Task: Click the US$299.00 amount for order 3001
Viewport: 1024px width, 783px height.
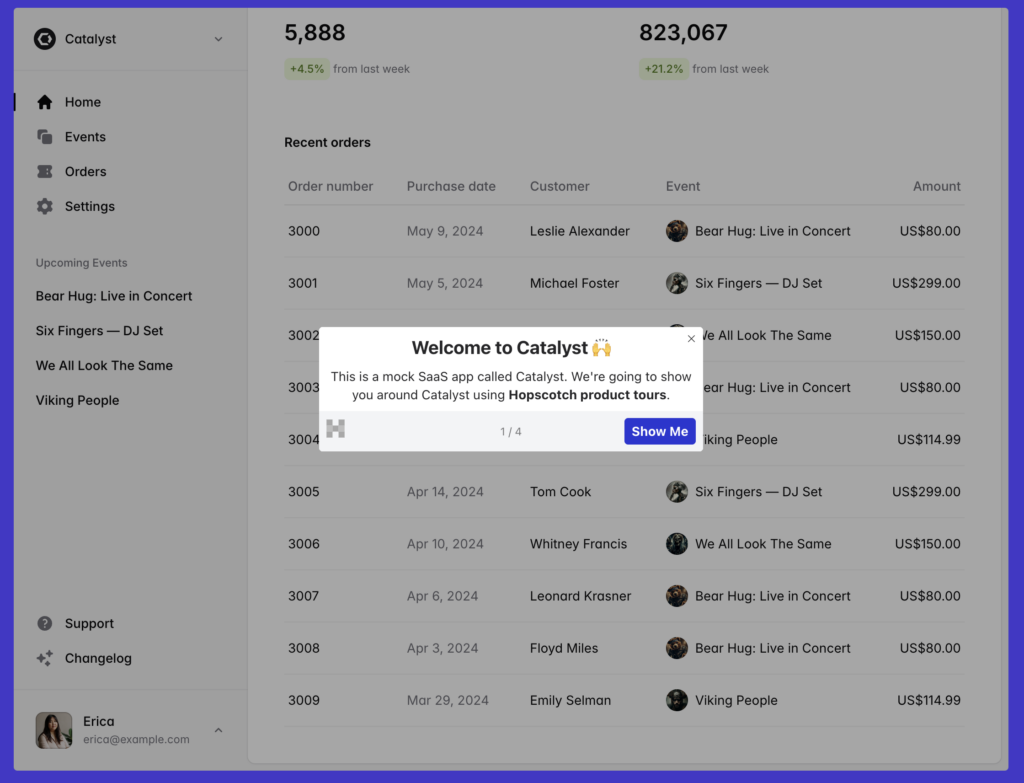Action: (926, 283)
